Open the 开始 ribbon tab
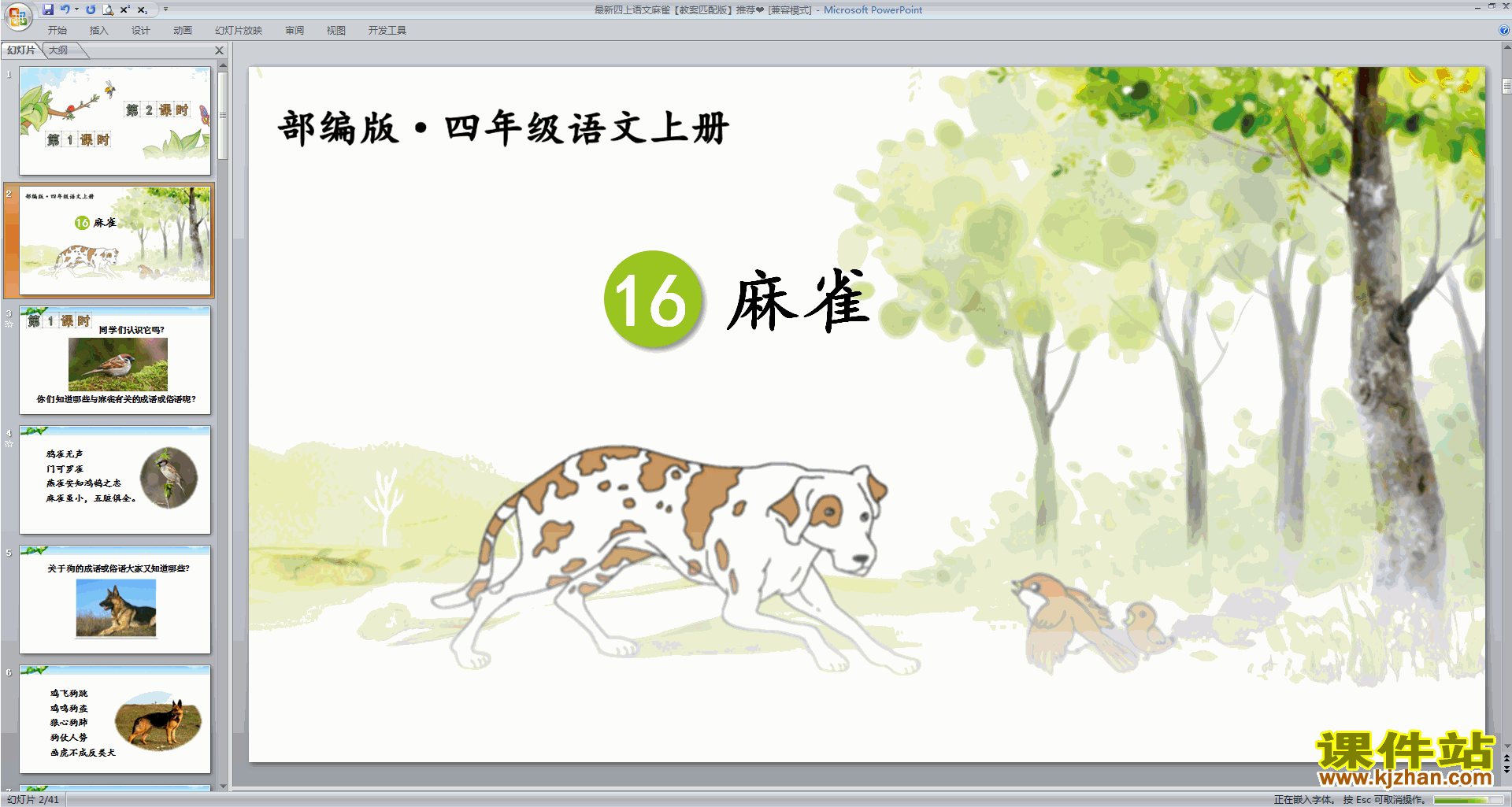Image resolution: width=1512 pixels, height=807 pixels. [57, 31]
